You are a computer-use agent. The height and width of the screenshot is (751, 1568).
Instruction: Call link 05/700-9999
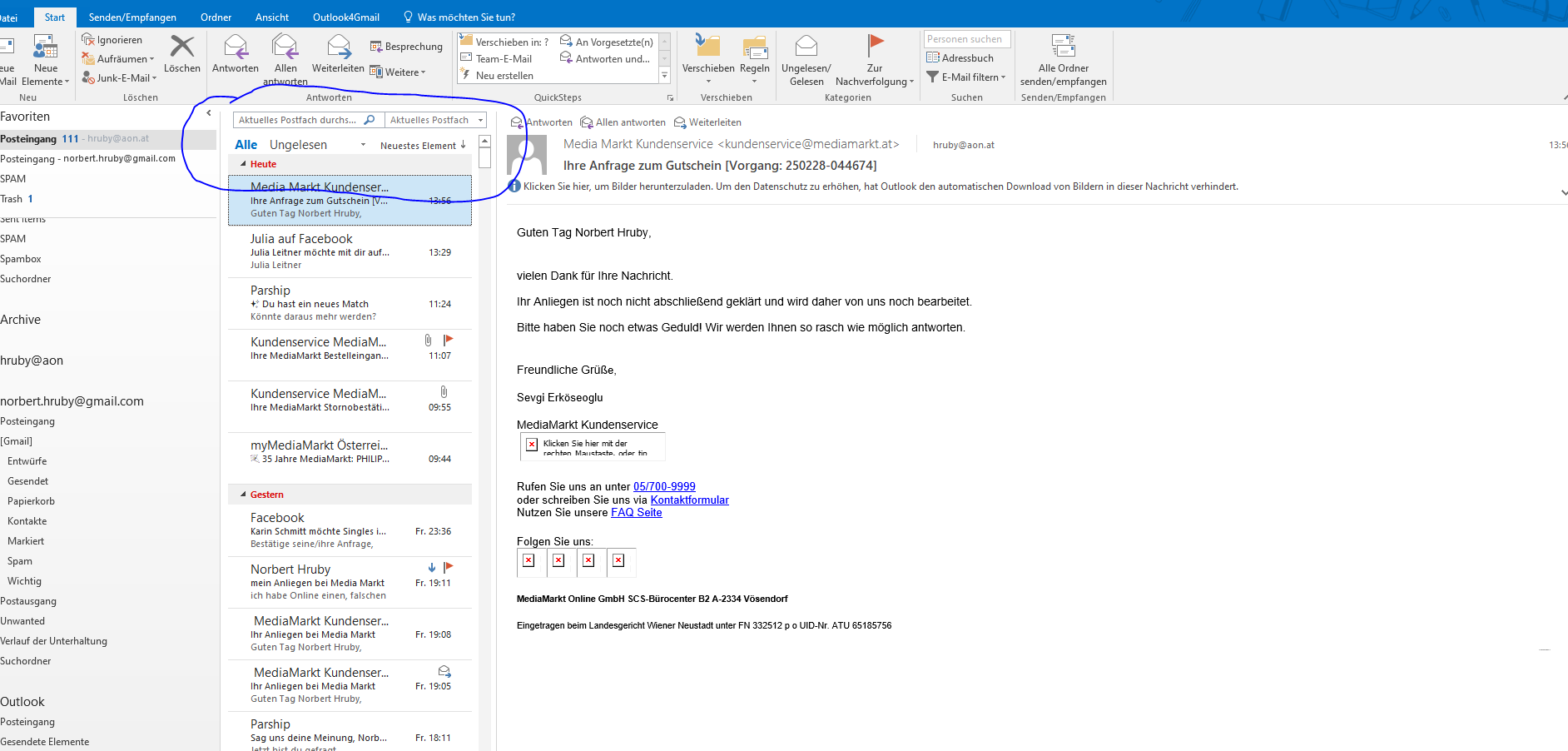coord(664,487)
